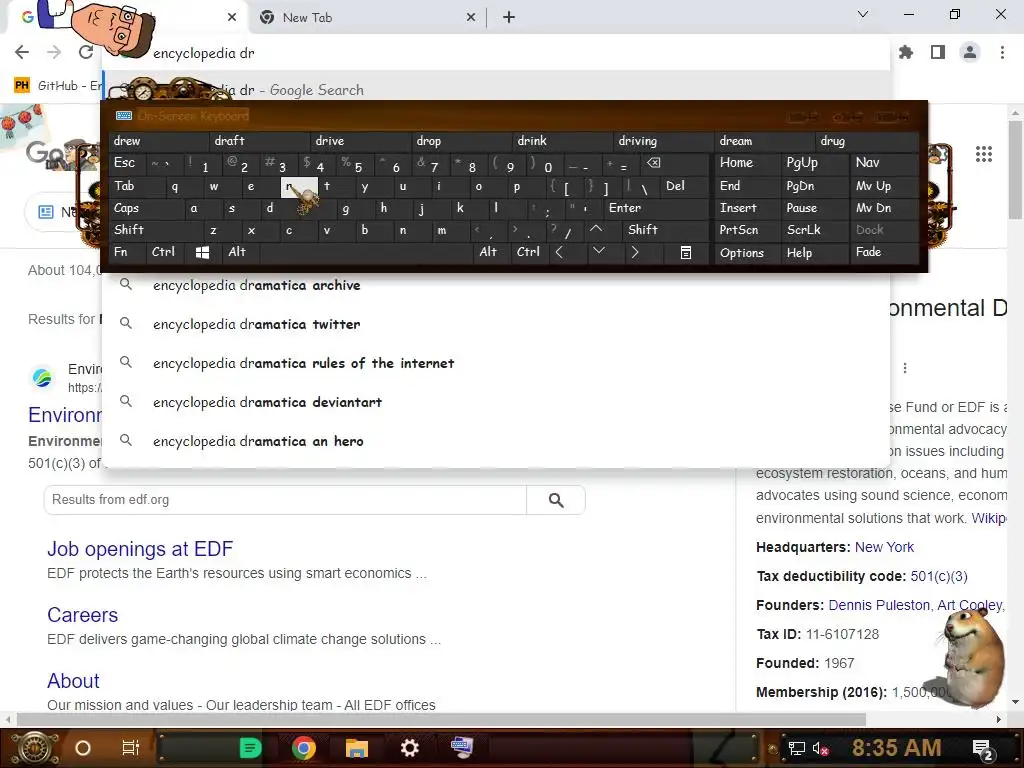Click the Windows logo key on the on-screen keyboard
Viewport: 1024px width, 768px height.
pyautogui.click(x=202, y=253)
